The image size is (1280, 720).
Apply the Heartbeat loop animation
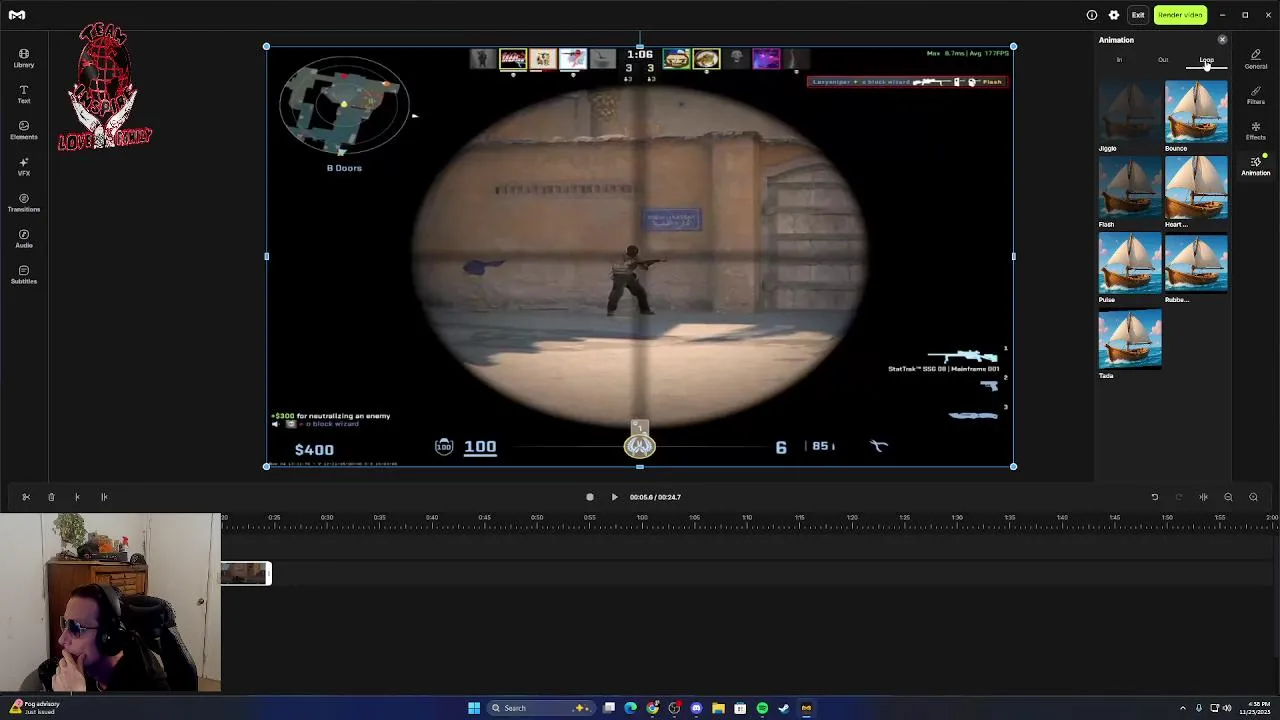click(1196, 188)
